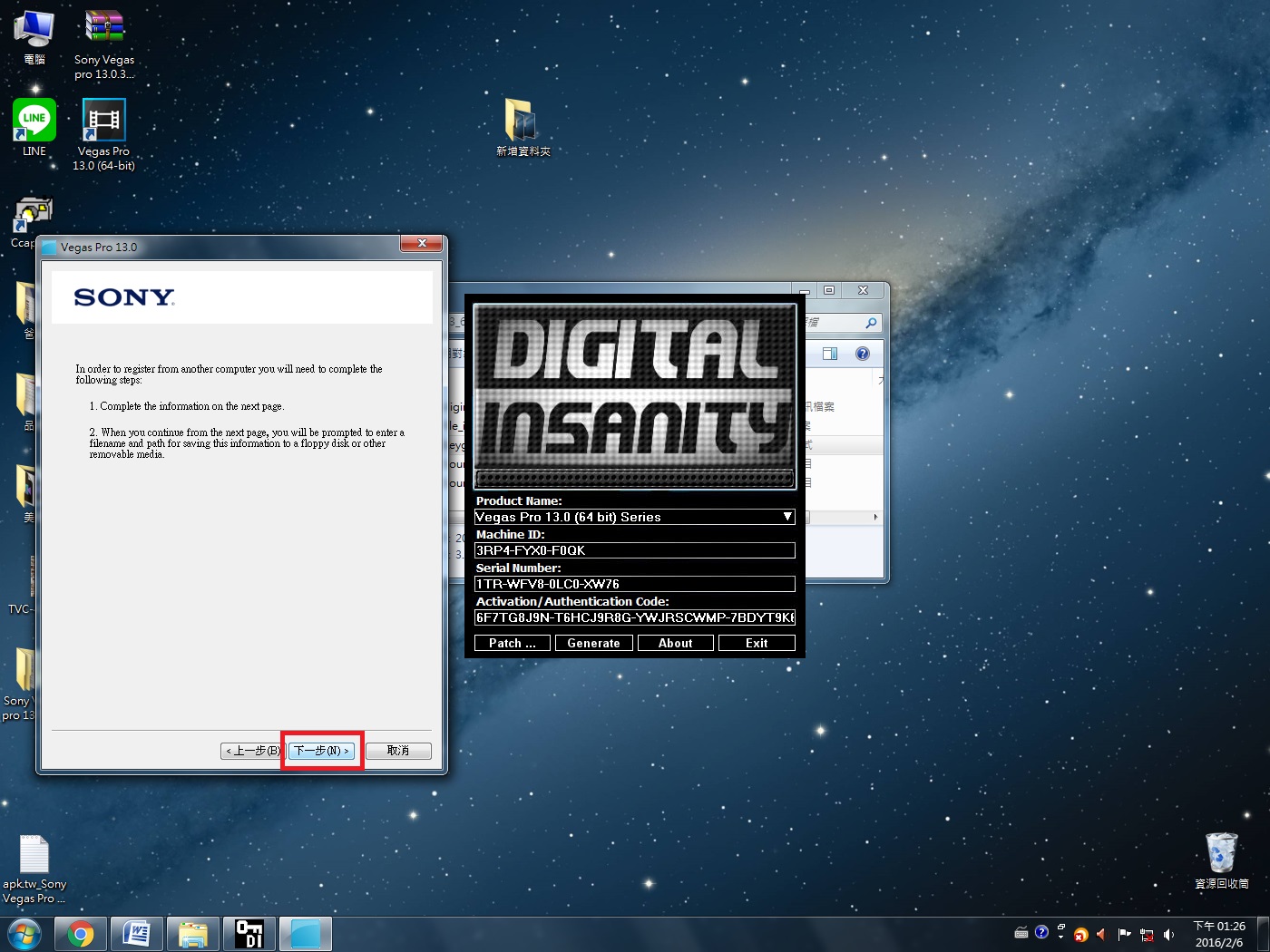Click the taskbar clock showing 下午 01:26
Image resolution: width=1270 pixels, height=952 pixels.
[x=1219, y=934]
